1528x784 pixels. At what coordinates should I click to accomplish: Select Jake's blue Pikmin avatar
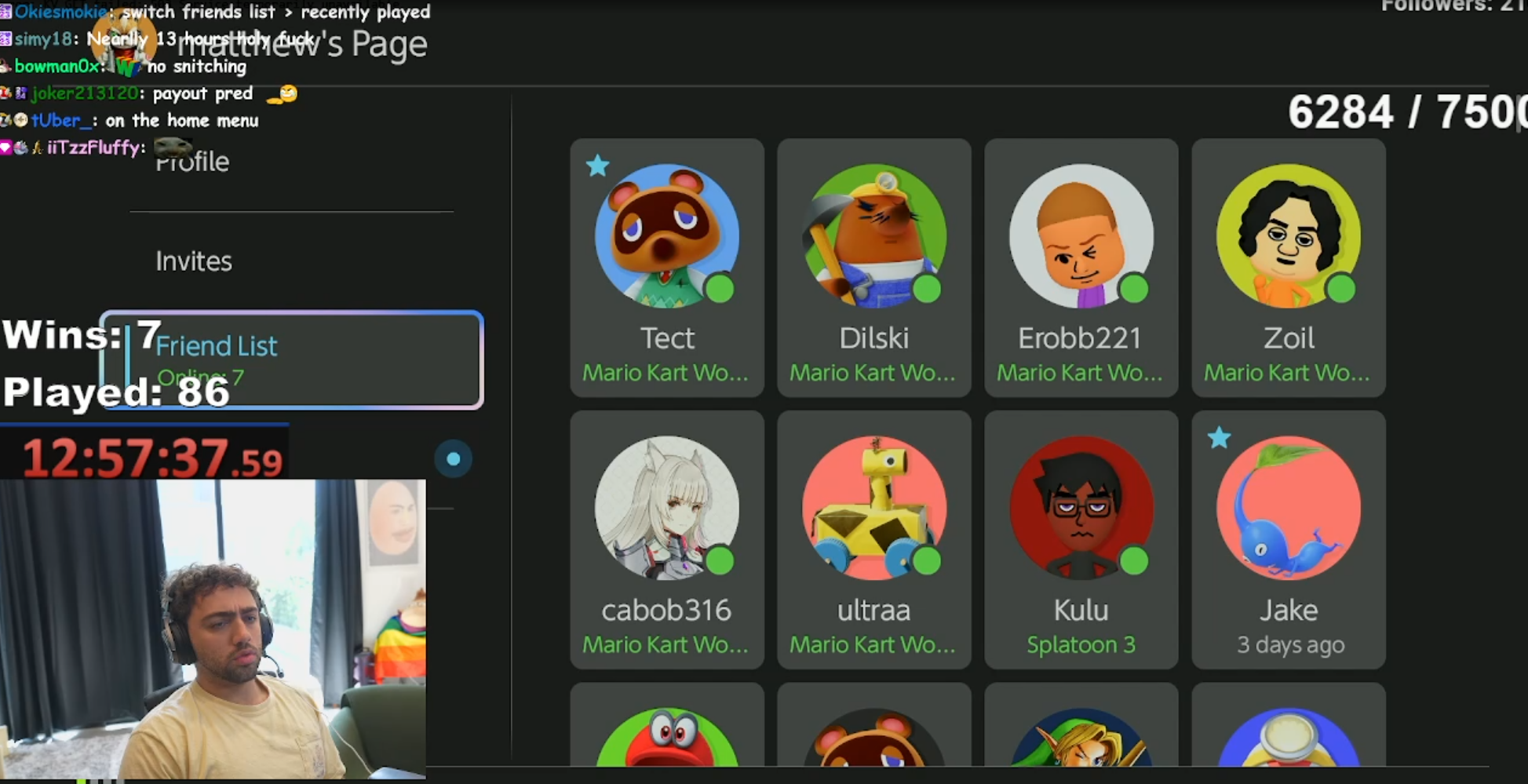(x=1288, y=508)
